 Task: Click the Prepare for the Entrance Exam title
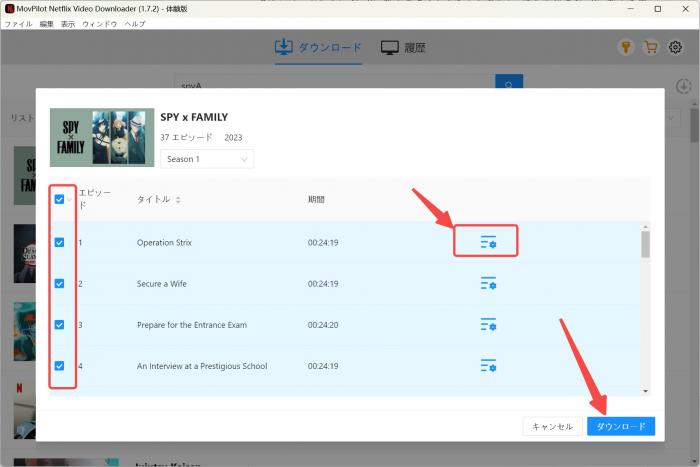coord(192,325)
